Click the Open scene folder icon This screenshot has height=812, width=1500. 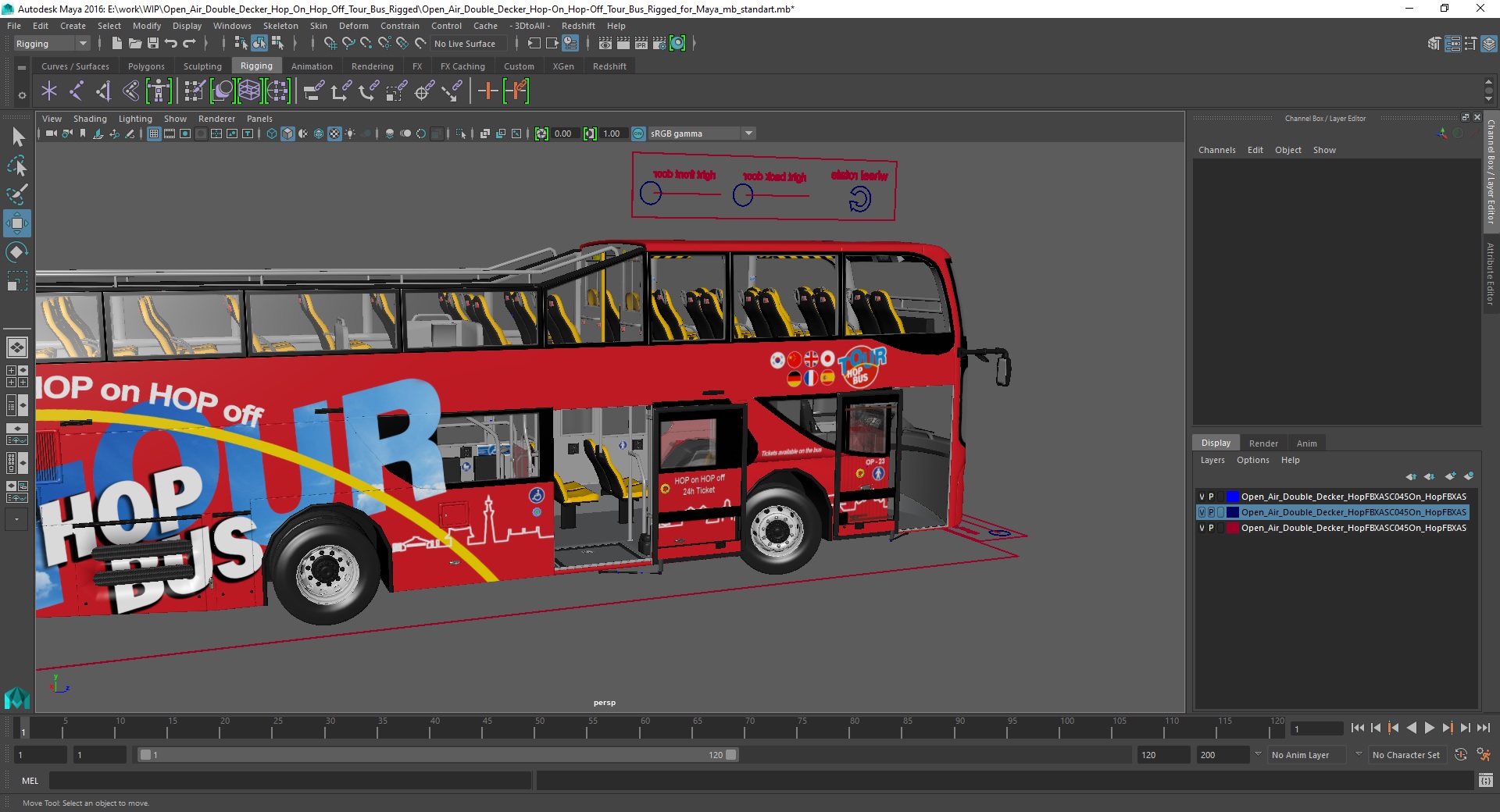click(135, 44)
